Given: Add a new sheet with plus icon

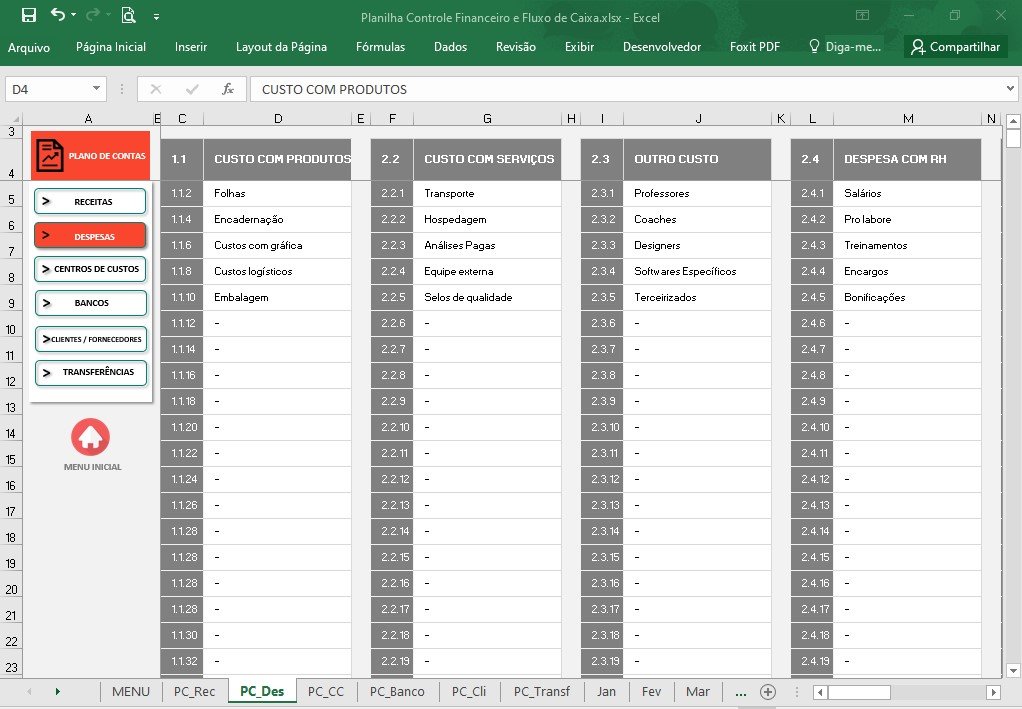Looking at the screenshot, I should (768, 692).
